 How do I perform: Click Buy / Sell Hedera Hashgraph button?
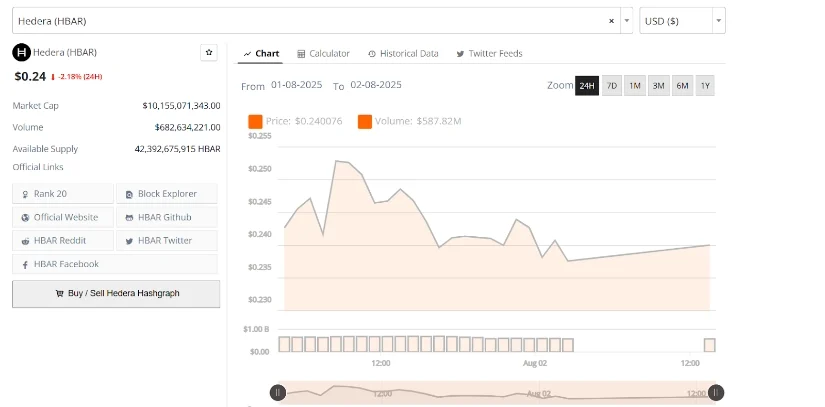pyautogui.click(x=116, y=293)
